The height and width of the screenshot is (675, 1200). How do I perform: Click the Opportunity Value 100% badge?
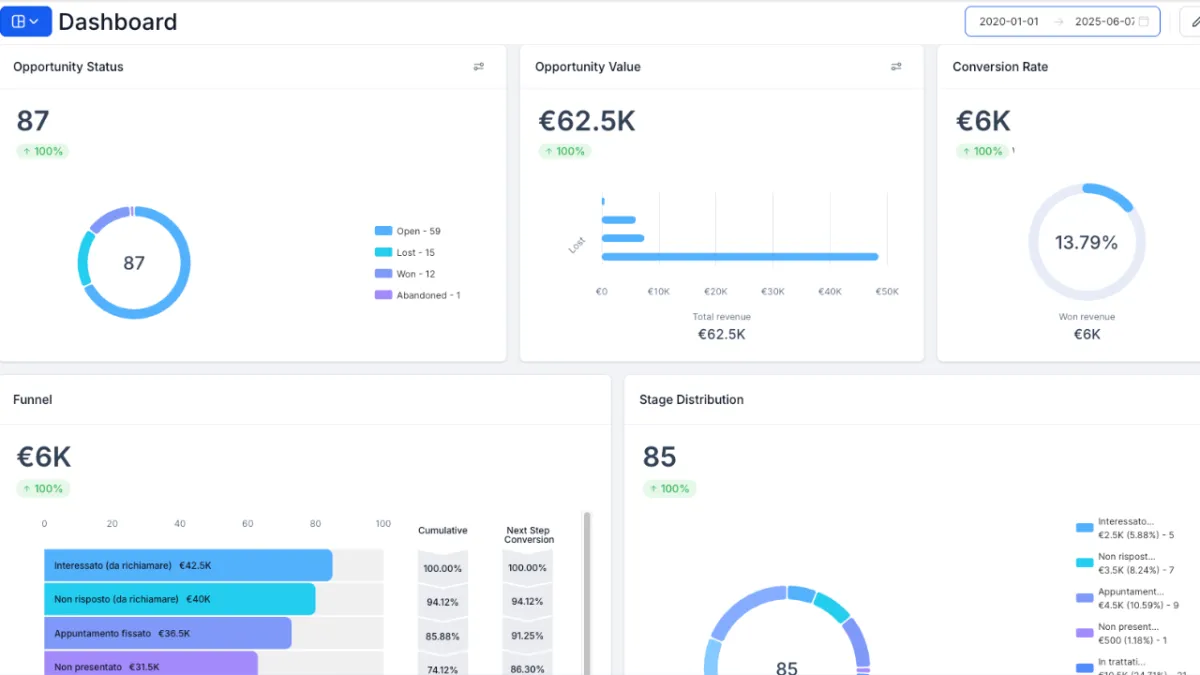[x=565, y=151]
